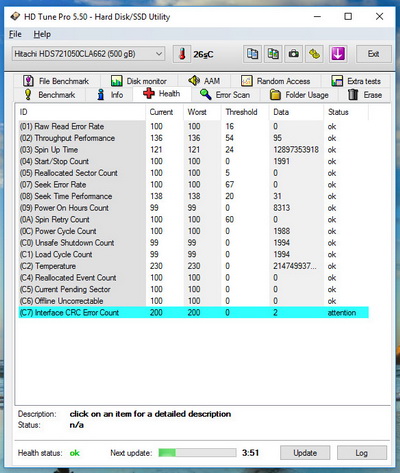
Task: Select the highlighted (C7) Interface CRC Error Count row
Action: [x=193, y=313]
